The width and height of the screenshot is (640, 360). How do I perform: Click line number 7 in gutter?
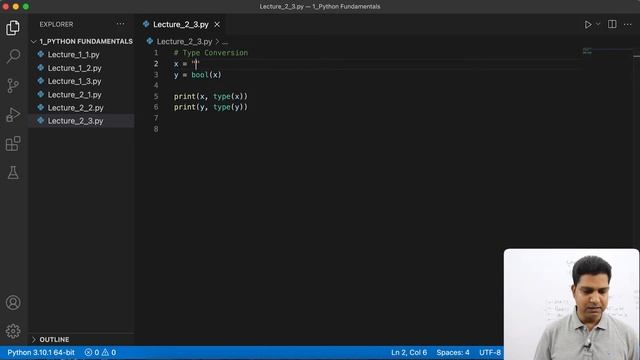pos(156,118)
